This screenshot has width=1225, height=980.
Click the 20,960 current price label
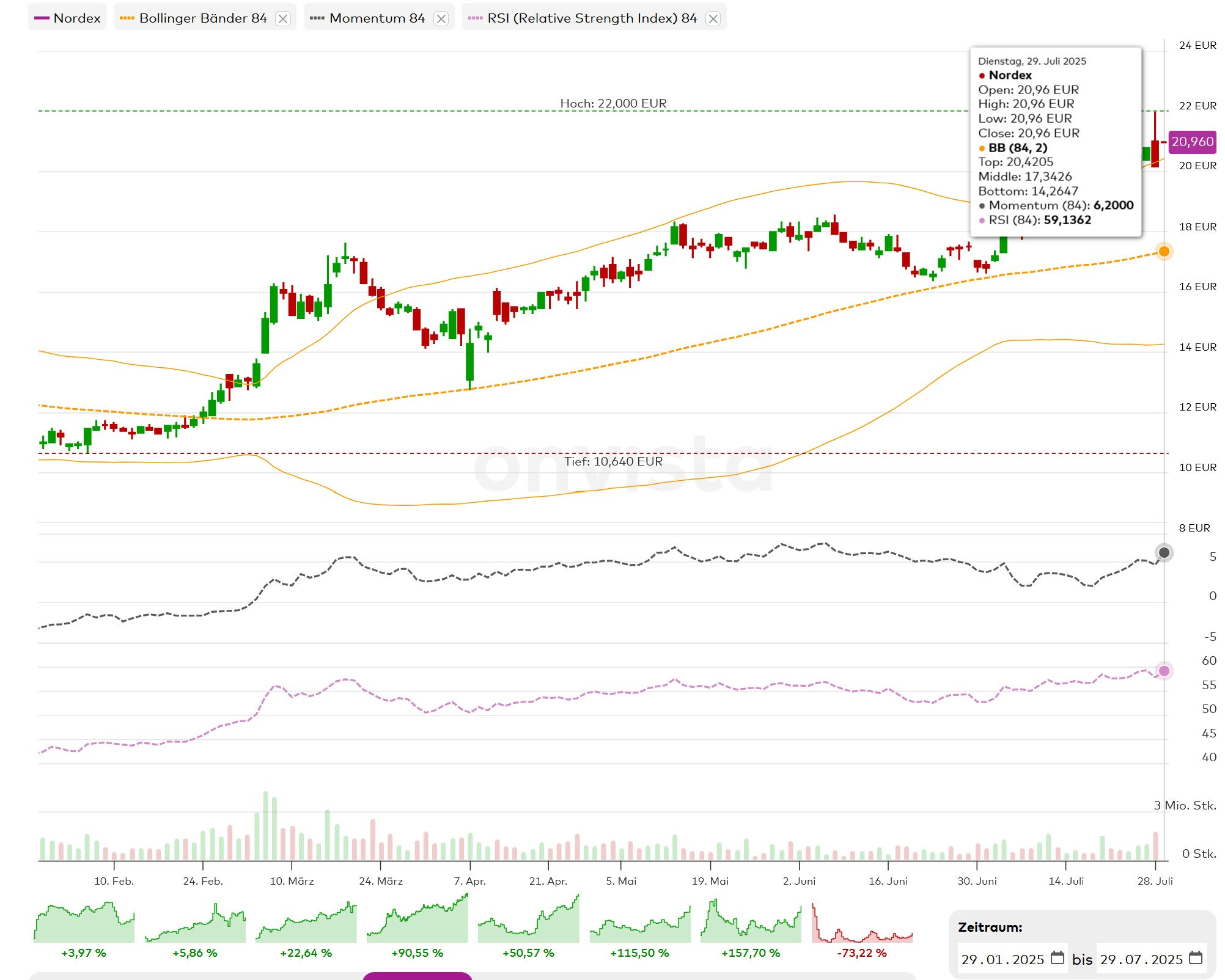[1192, 142]
